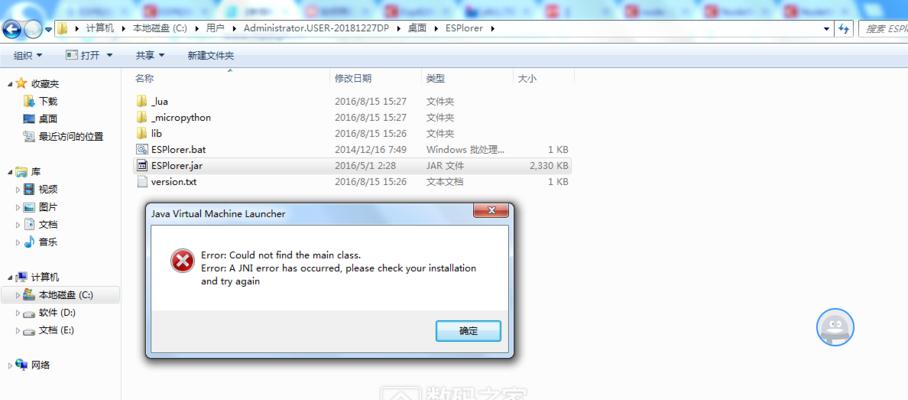The height and width of the screenshot is (400, 908).
Task: Click the refresh icon beside address bar
Action: (x=844, y=28)
